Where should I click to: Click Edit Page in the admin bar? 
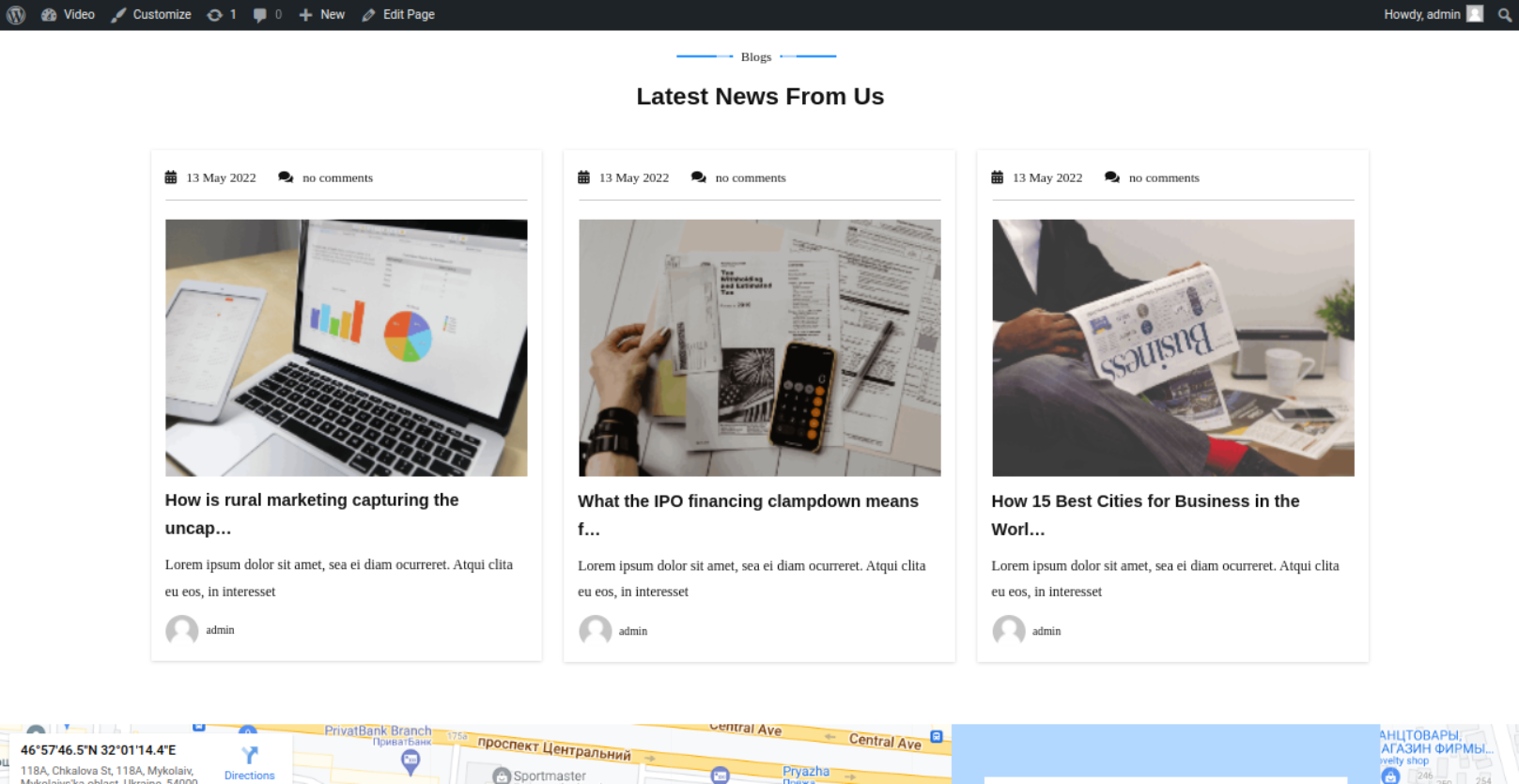pos(398,14)
